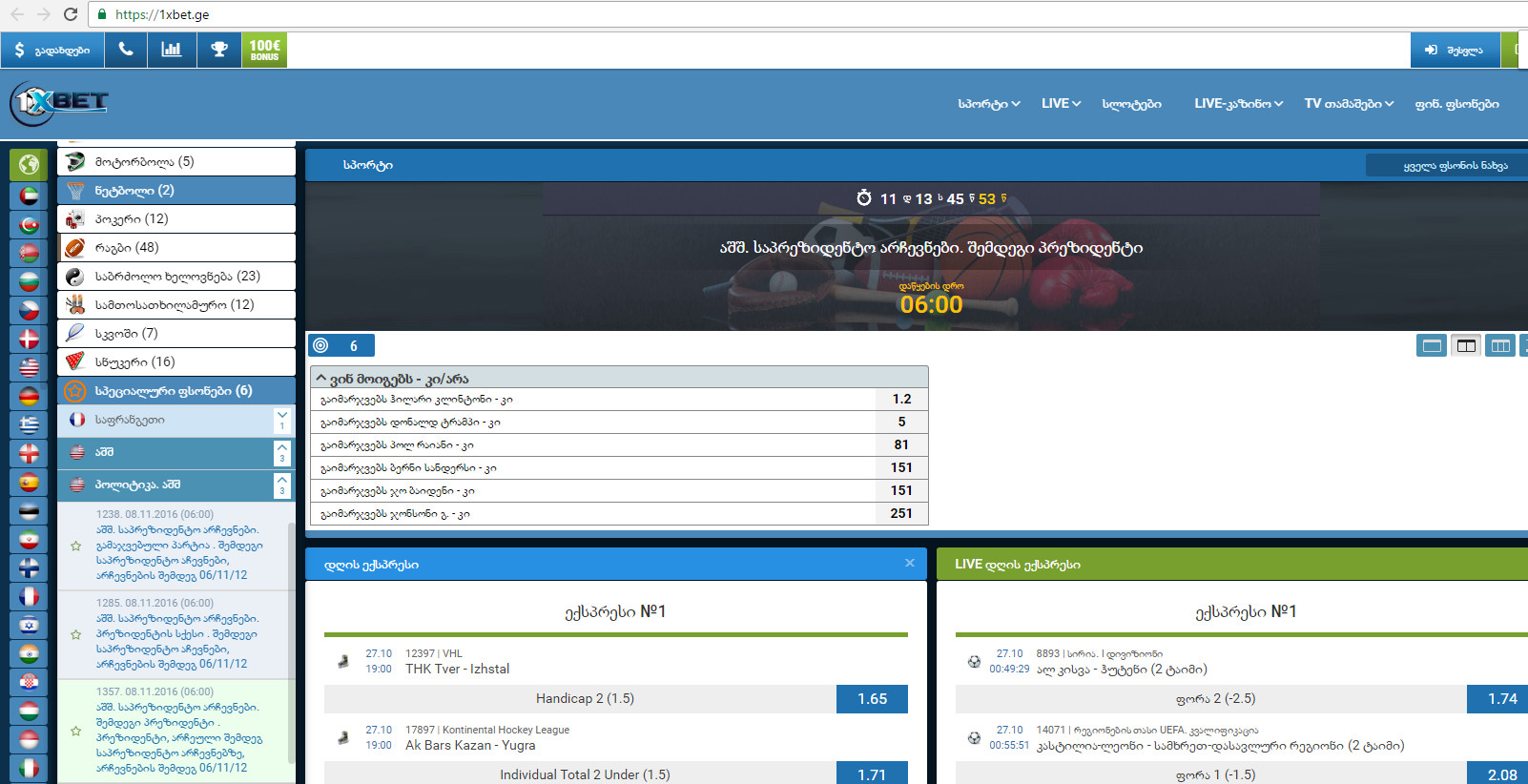Favorite event 1285 with its star
This screenshot has width=1528, height=784.
click(75, 634)
